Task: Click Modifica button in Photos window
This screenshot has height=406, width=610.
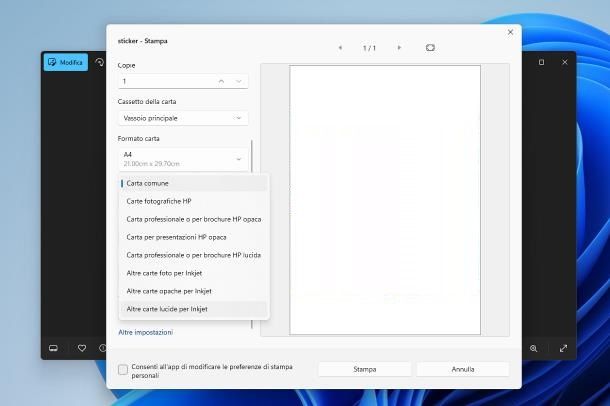Action: (x=66, y=62)
